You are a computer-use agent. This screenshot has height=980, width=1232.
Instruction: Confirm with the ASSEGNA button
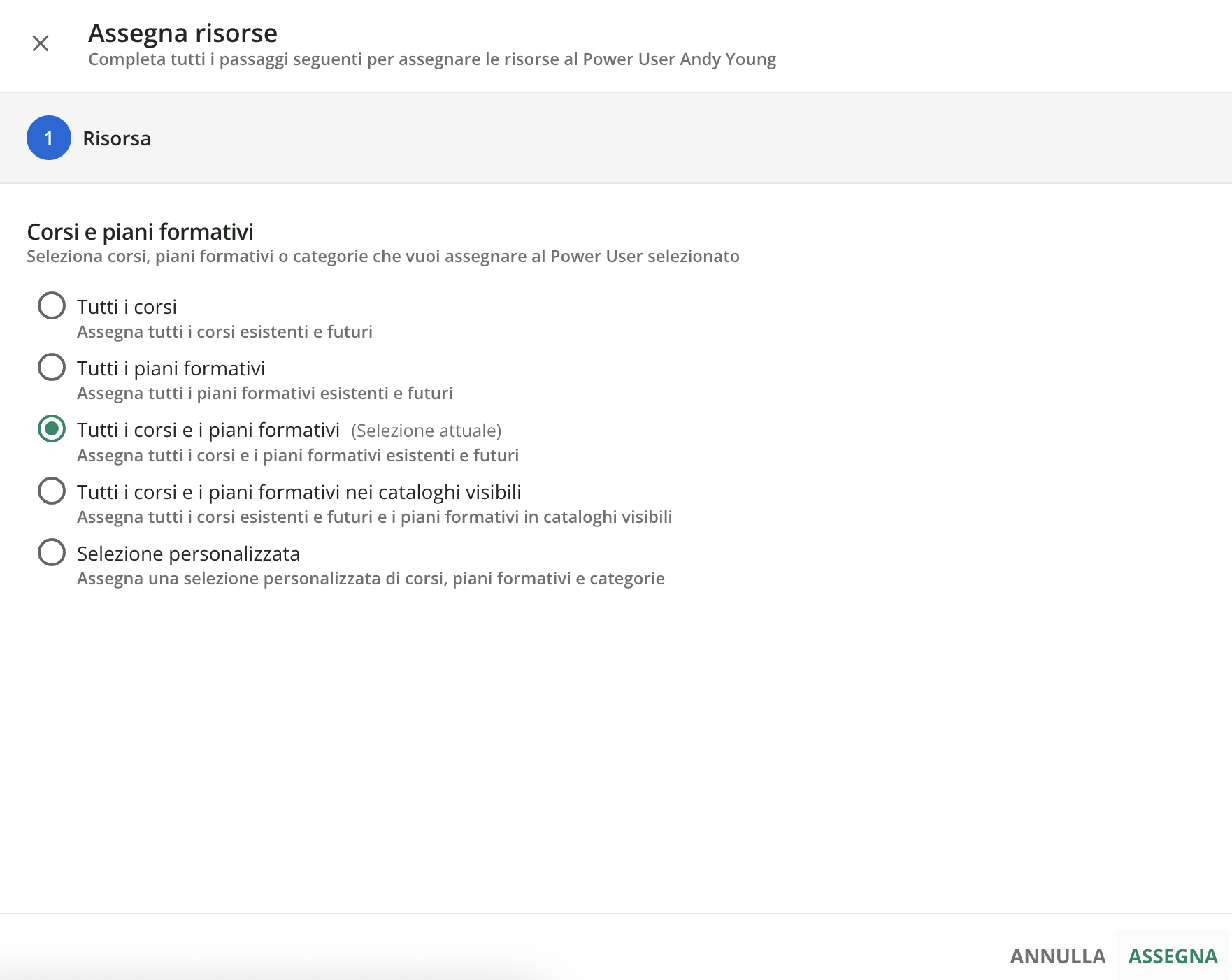(1173, 956)
